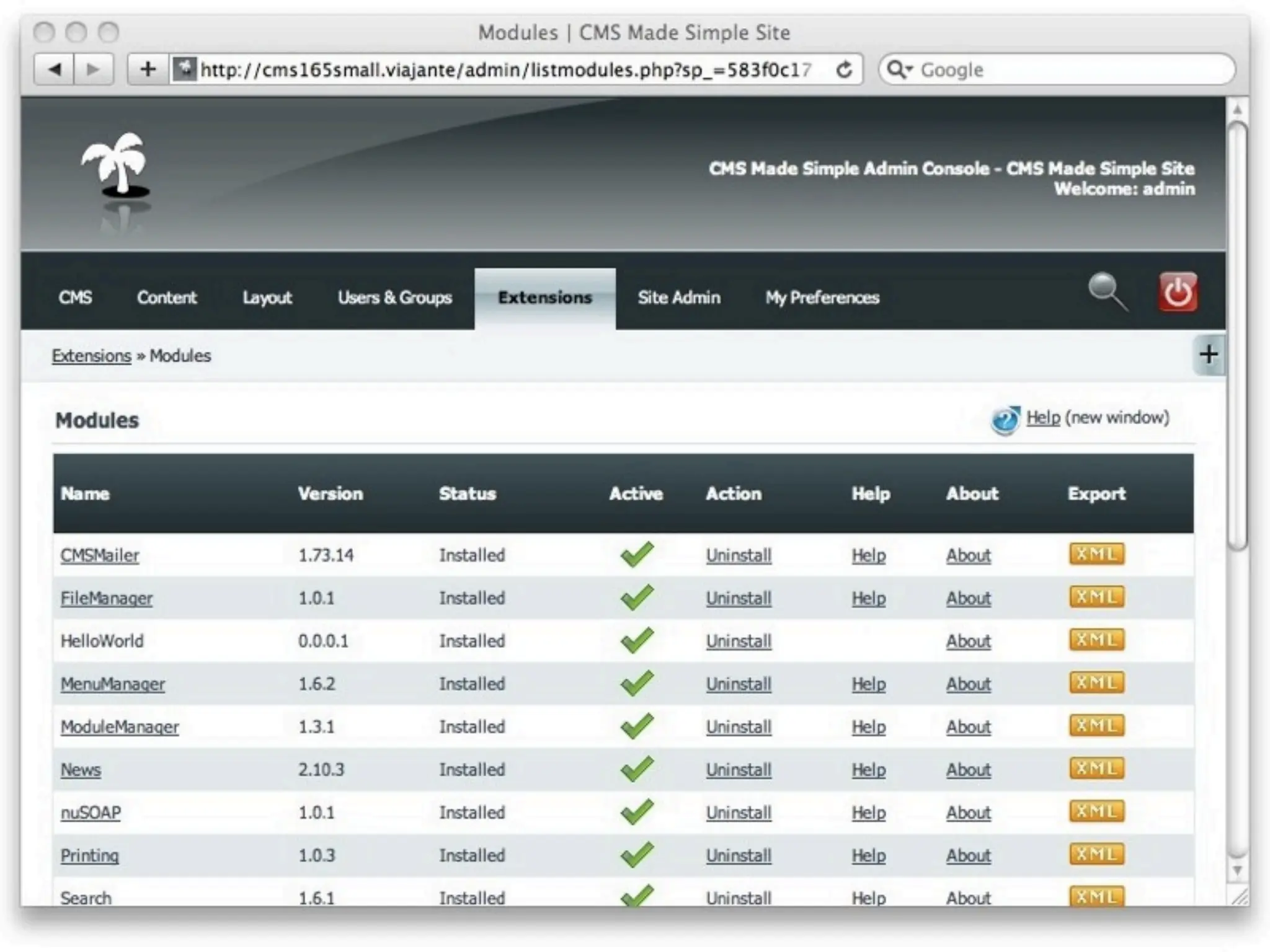Click the add bookmark plus button

148,69
